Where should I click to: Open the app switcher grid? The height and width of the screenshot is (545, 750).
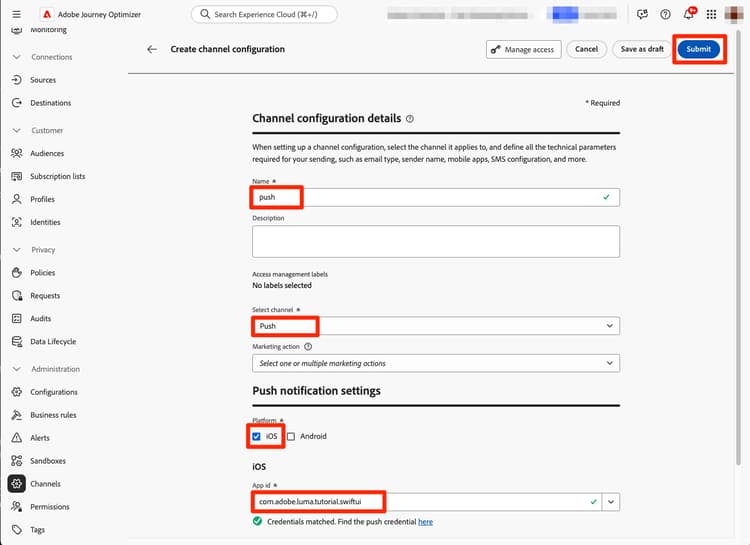[x=711, y=14]
